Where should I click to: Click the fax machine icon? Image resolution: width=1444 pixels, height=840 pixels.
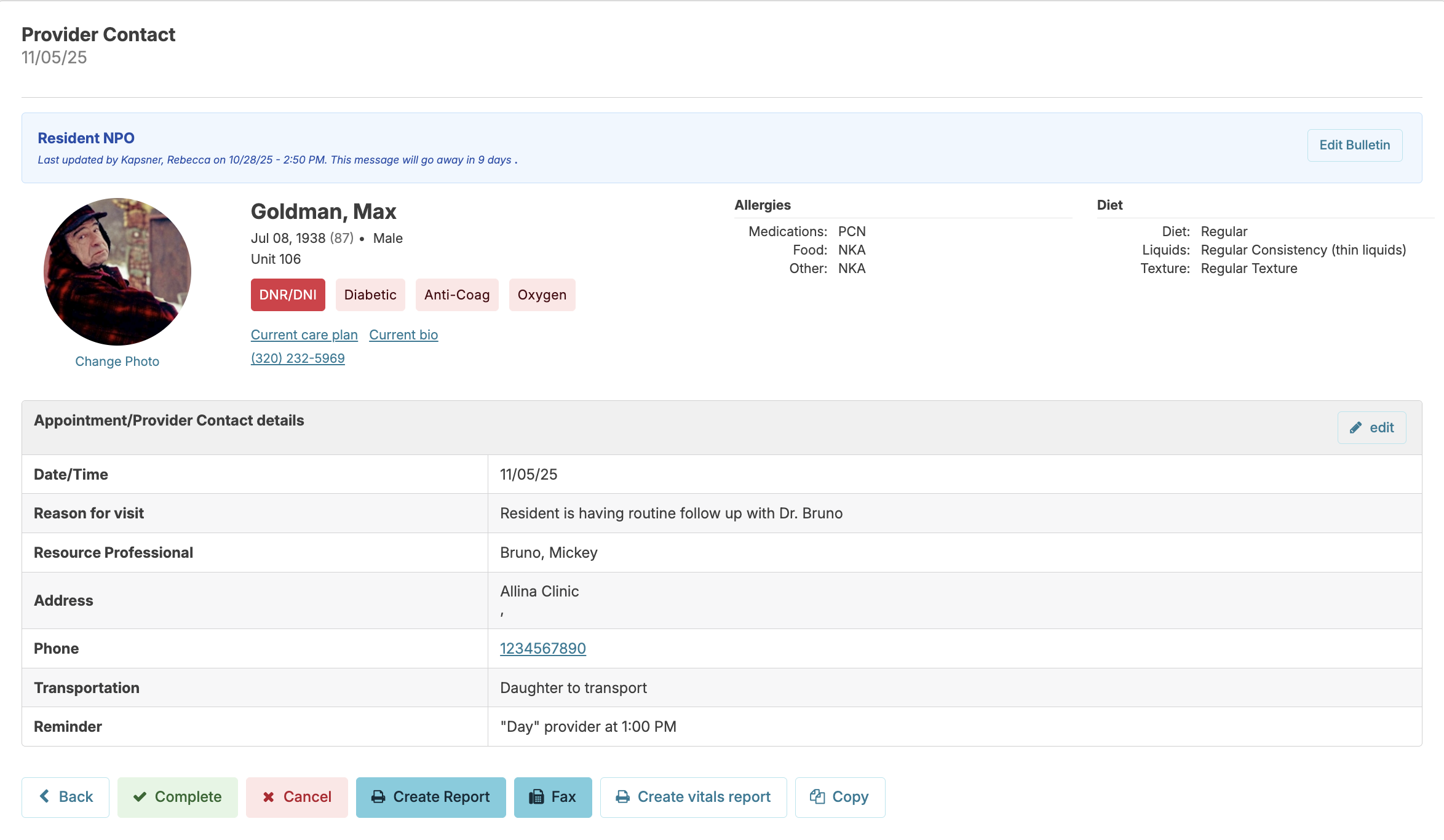[536, 797]
